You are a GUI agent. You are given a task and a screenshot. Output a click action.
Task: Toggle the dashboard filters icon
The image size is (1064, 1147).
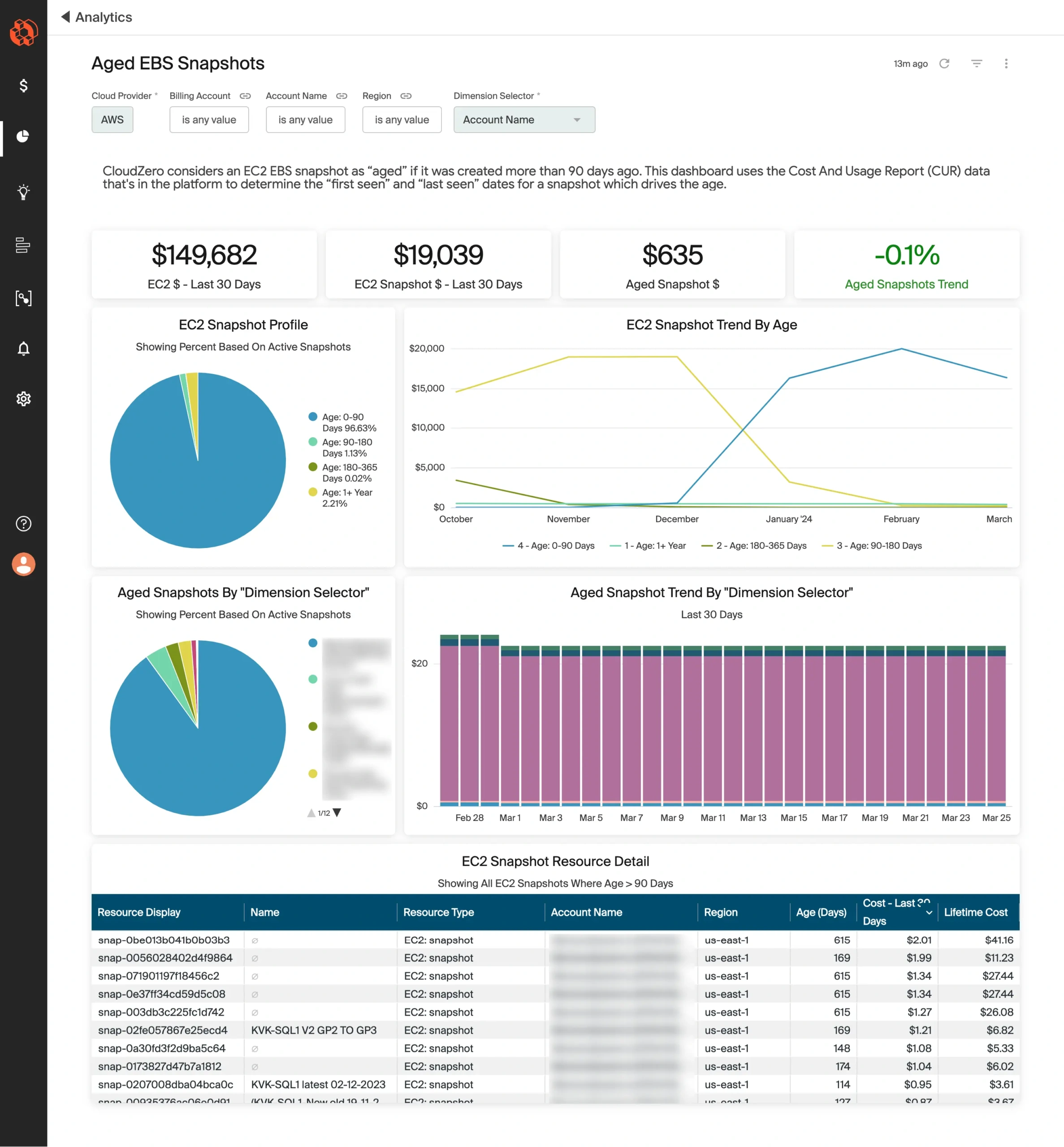point(977,63)
